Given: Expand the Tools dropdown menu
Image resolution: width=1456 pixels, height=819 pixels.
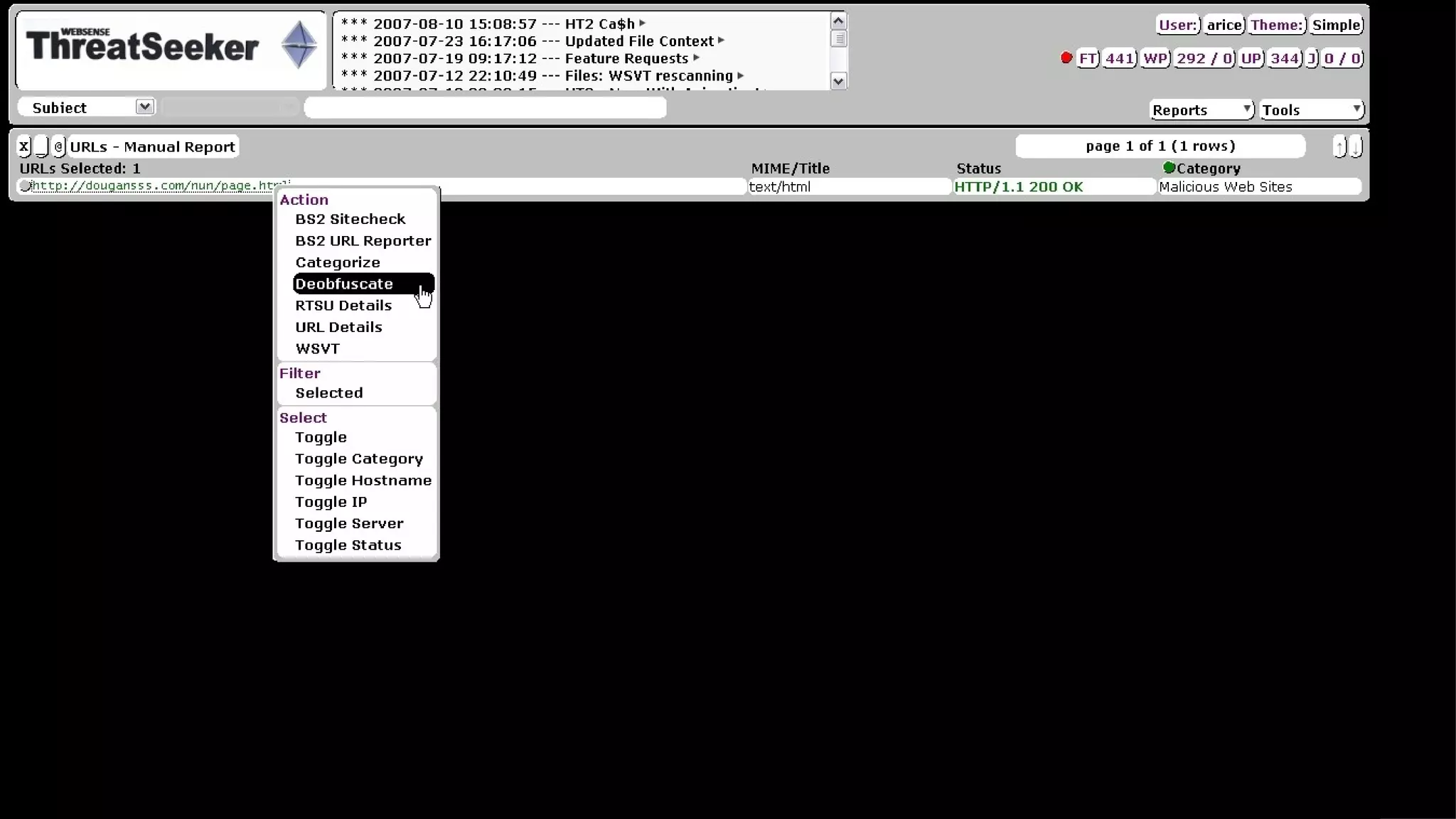Looking at the screenshot, I should tap(1312, 109).
